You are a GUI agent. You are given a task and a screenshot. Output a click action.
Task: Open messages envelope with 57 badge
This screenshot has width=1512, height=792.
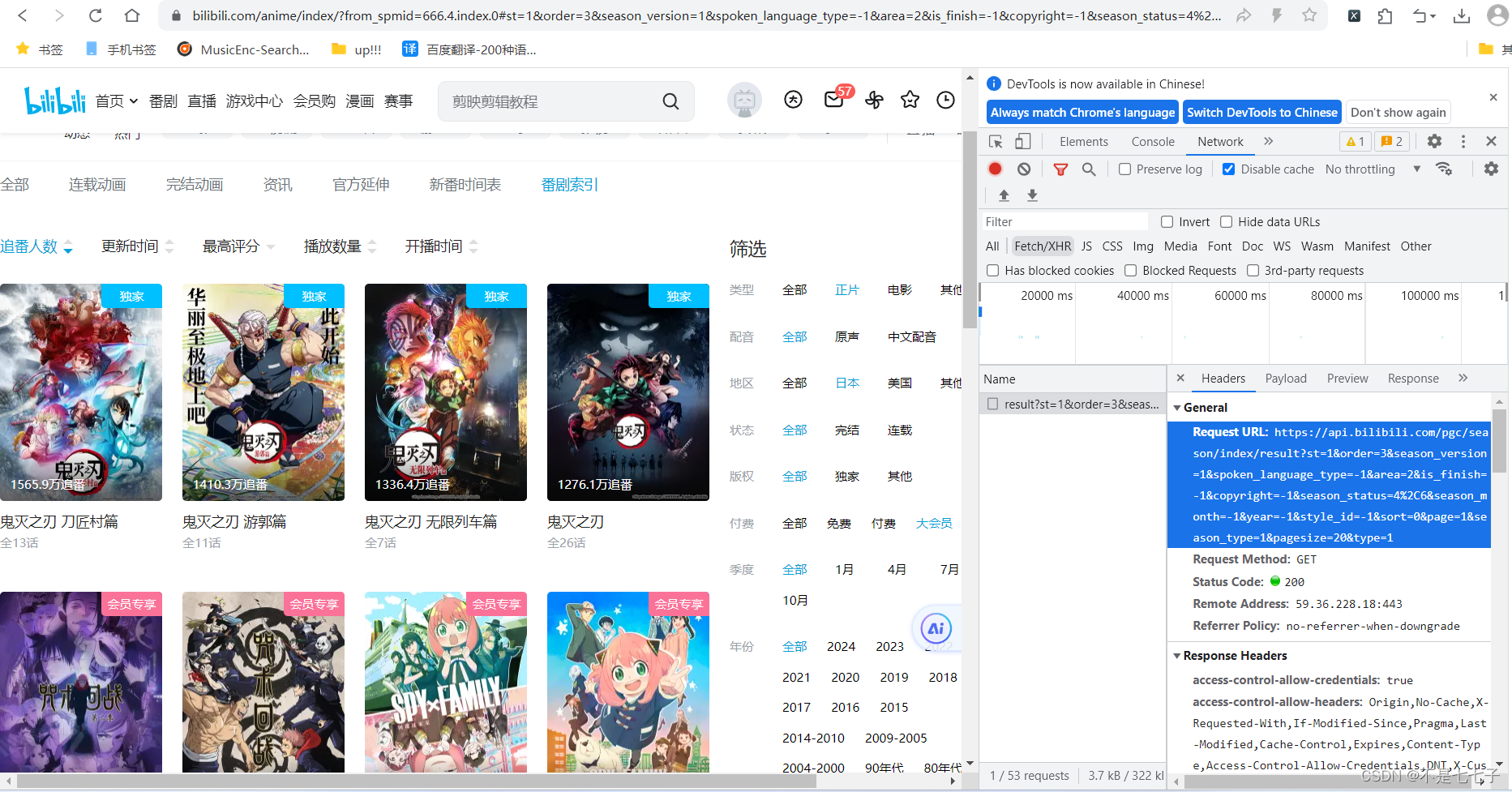pyautogui.click(x=833, y=100)
